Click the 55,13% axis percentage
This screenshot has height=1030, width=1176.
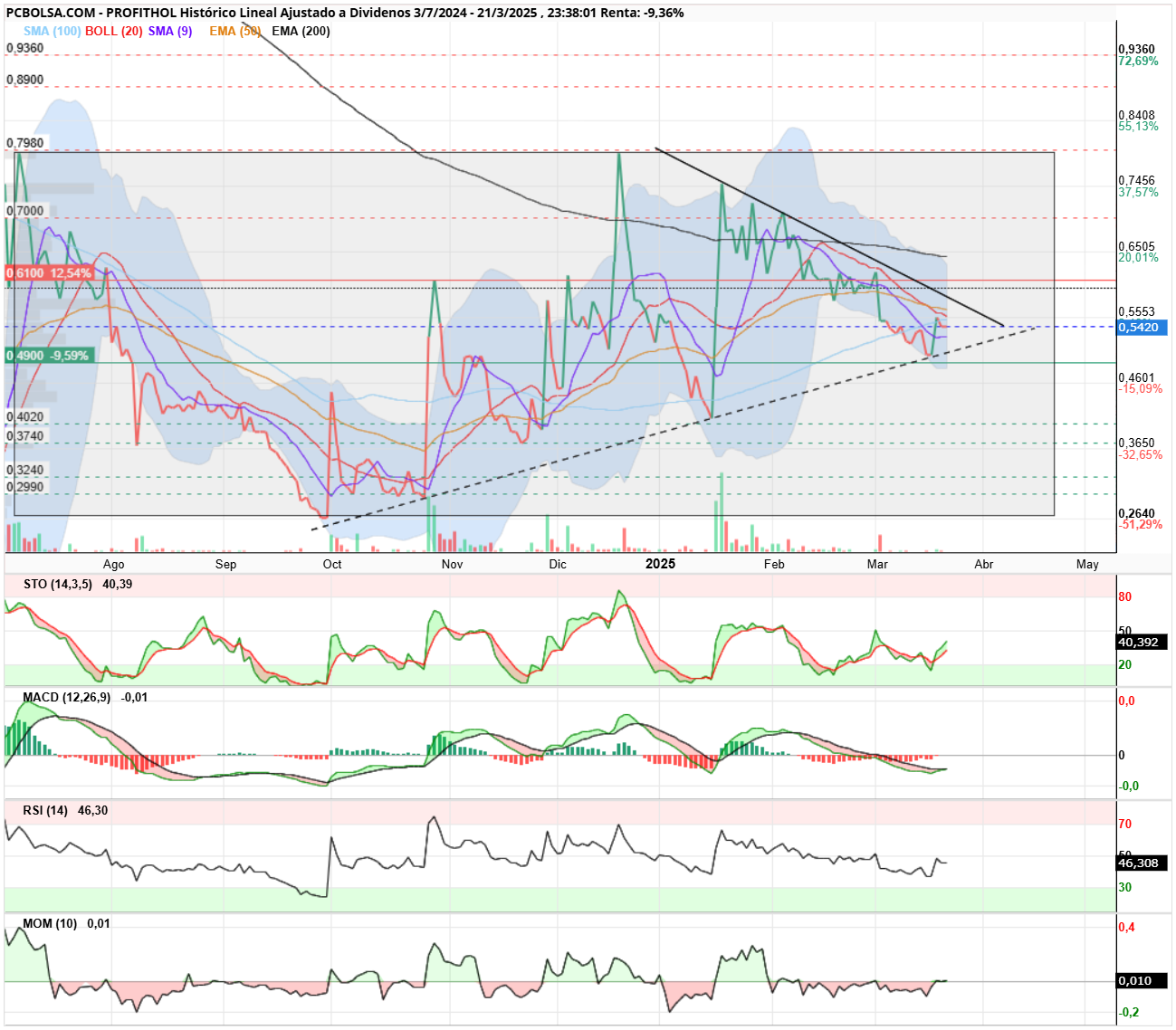(x=1138, y=127)
